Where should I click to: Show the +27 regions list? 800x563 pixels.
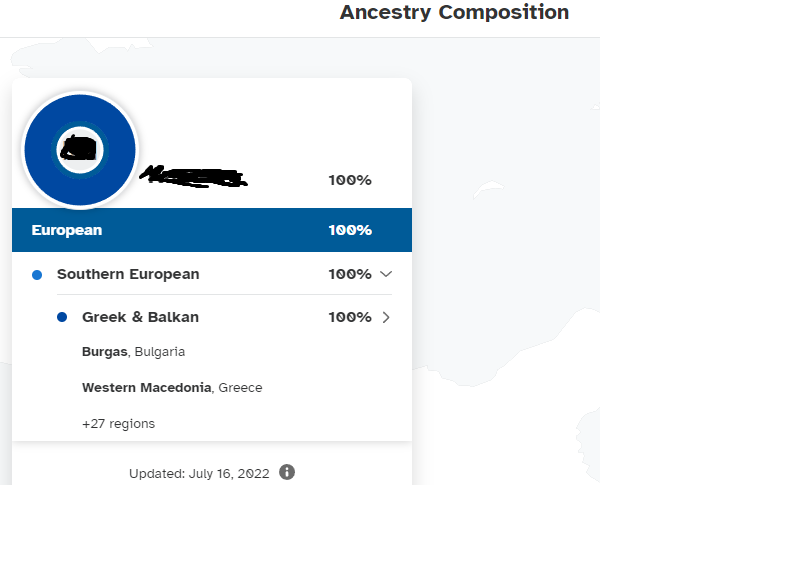coord(118,424)
